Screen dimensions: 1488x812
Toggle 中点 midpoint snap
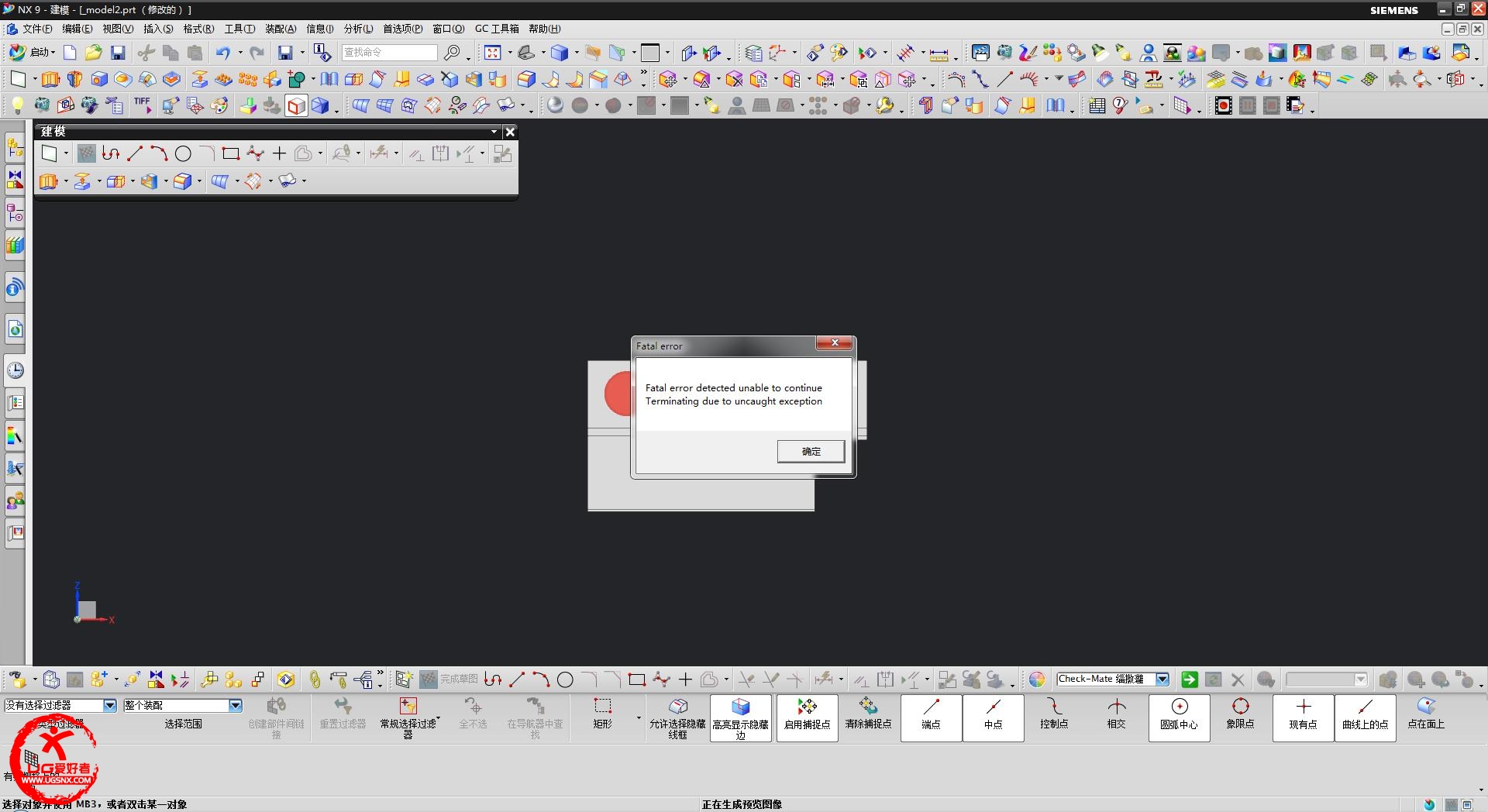993,718
